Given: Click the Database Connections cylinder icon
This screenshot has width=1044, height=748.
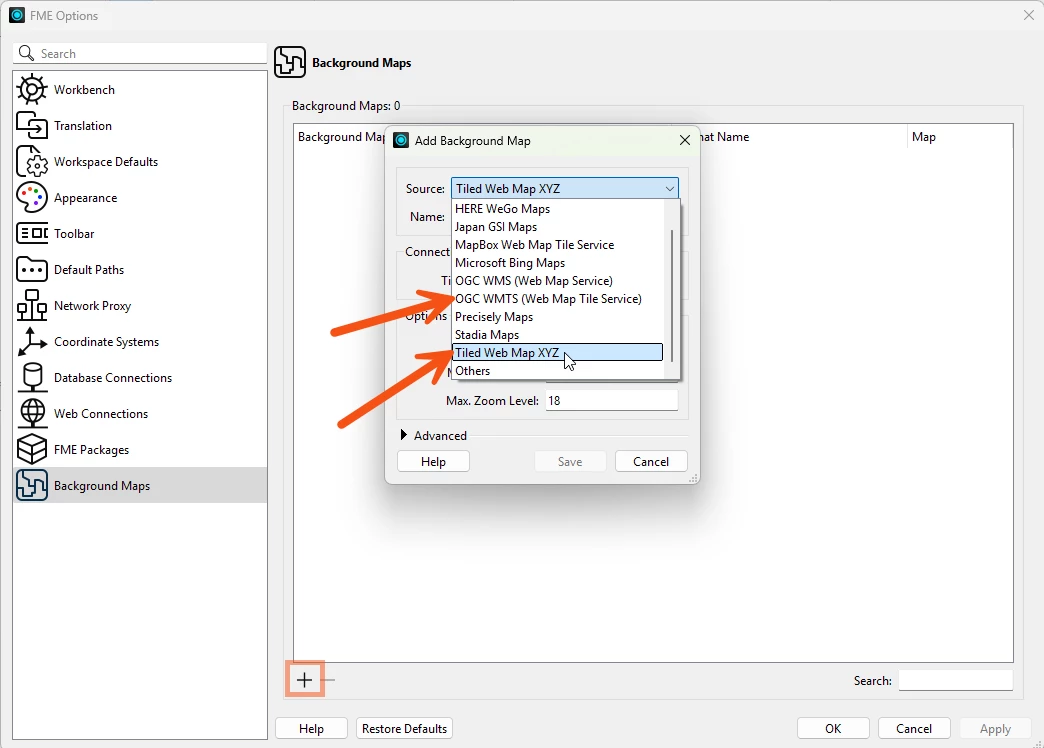Looking at the screenshot, I should [32, 377].
